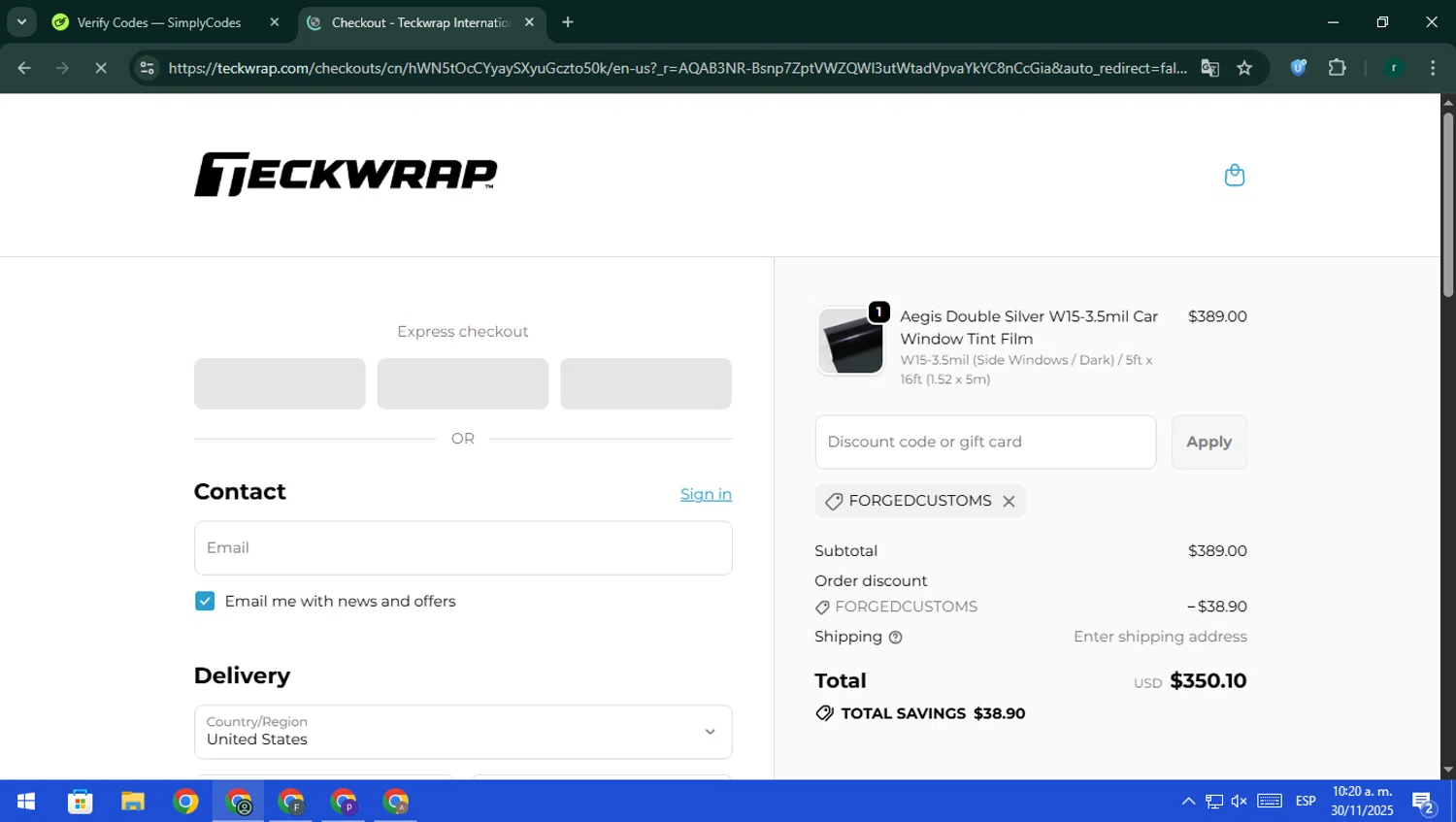Click the address bar URL
1456x822 pixels.
click(x=677, y=68)
